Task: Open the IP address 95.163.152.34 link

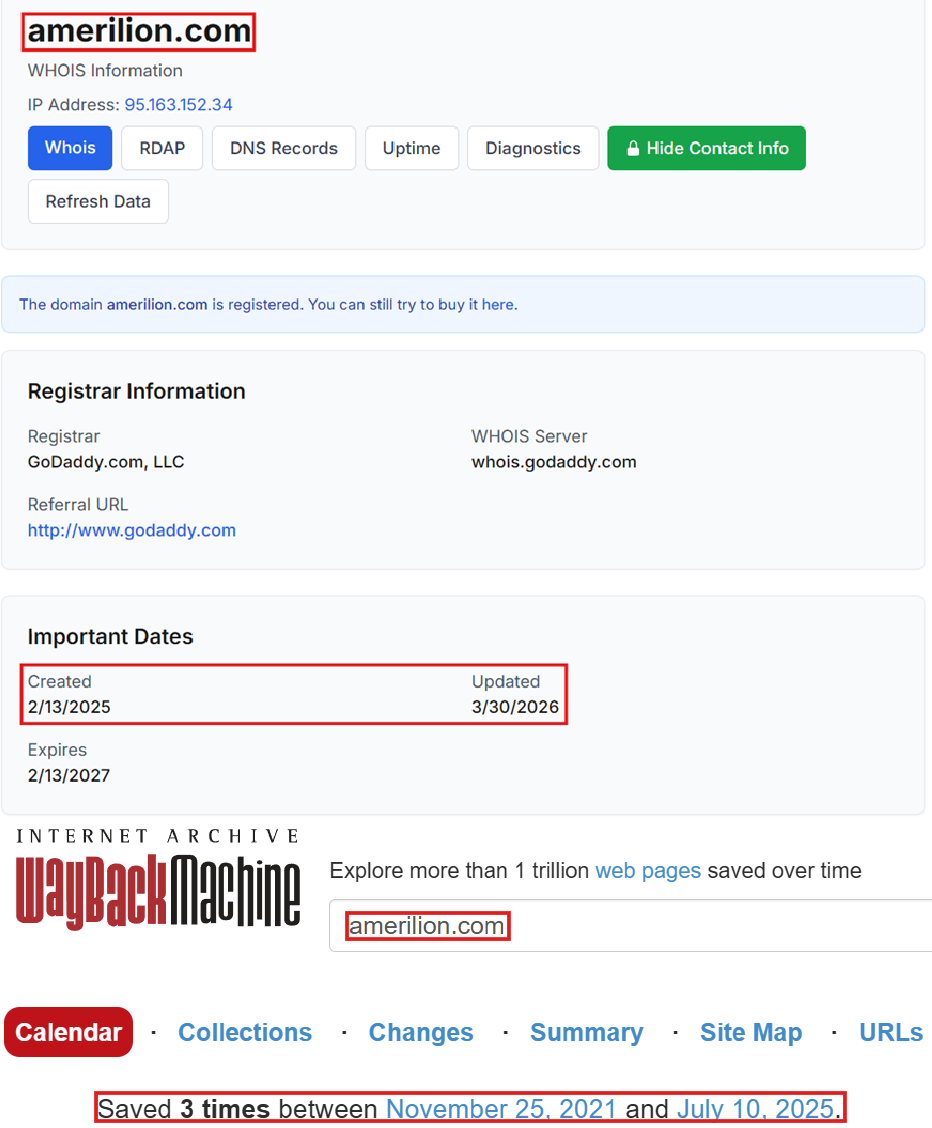Action: click(x=177, y=104)
